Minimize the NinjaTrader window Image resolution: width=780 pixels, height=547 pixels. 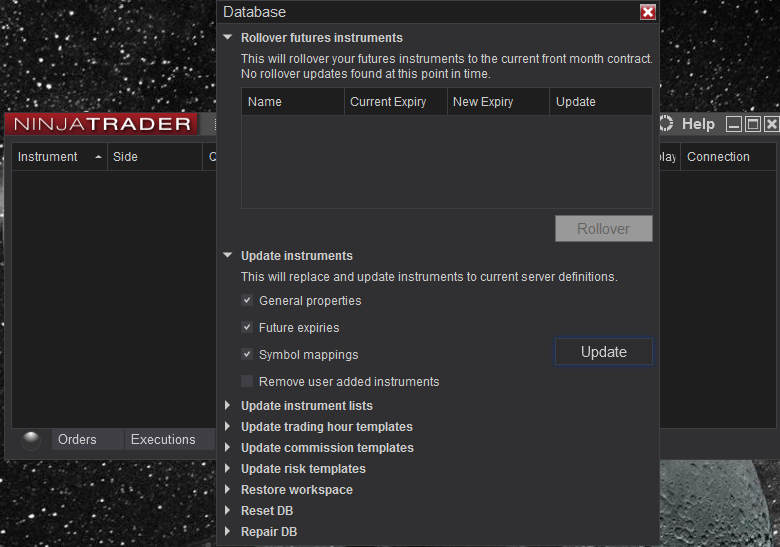point(734,124)
